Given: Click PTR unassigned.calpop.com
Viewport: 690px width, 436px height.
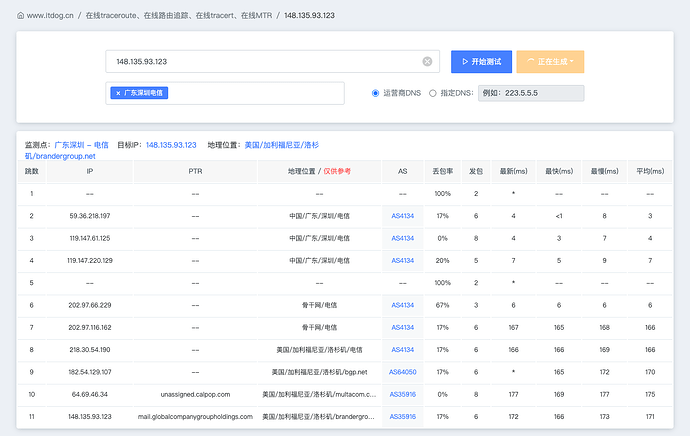Looking at the screenshot, I should tap(195, 394).
